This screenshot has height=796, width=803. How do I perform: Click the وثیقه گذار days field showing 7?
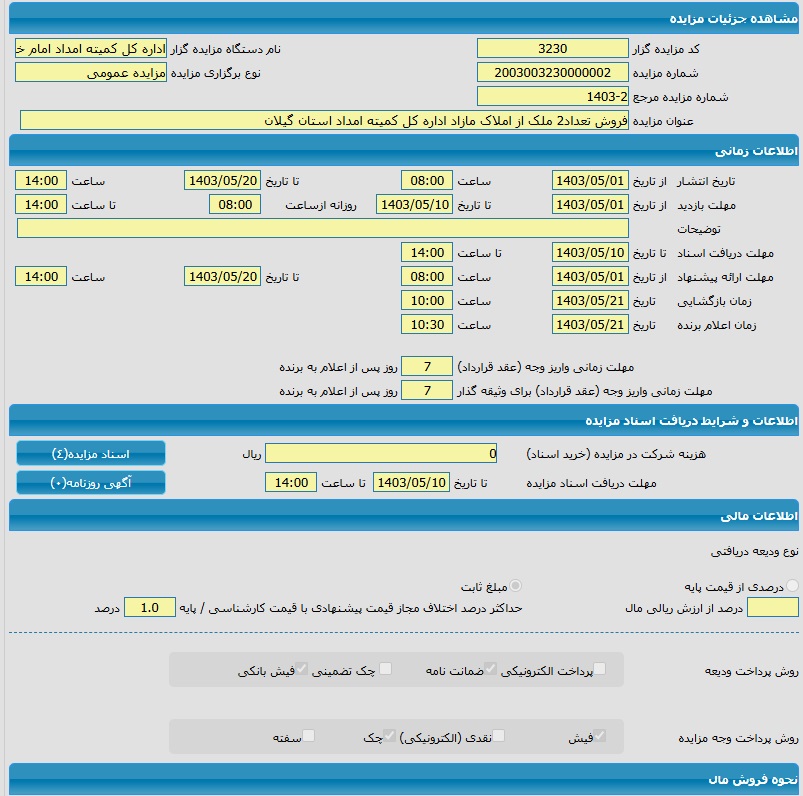point(427,390)
